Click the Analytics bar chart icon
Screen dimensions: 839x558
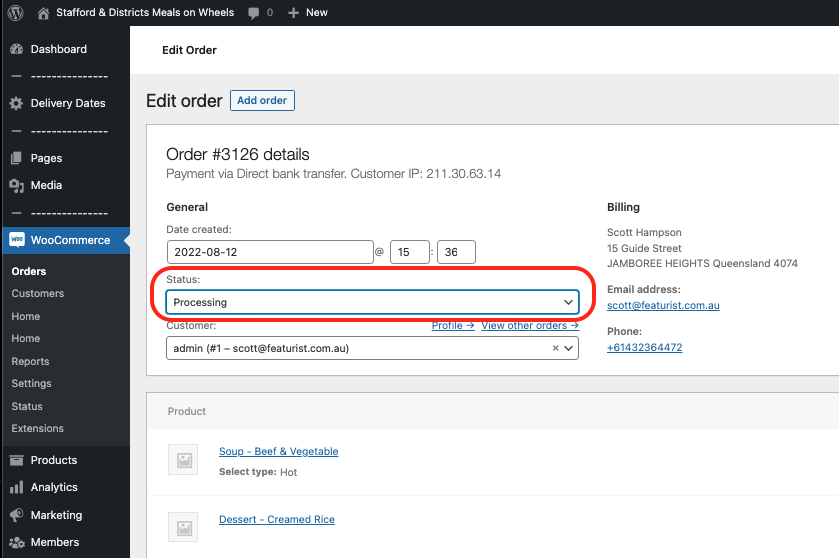click(x=17, y=487)
